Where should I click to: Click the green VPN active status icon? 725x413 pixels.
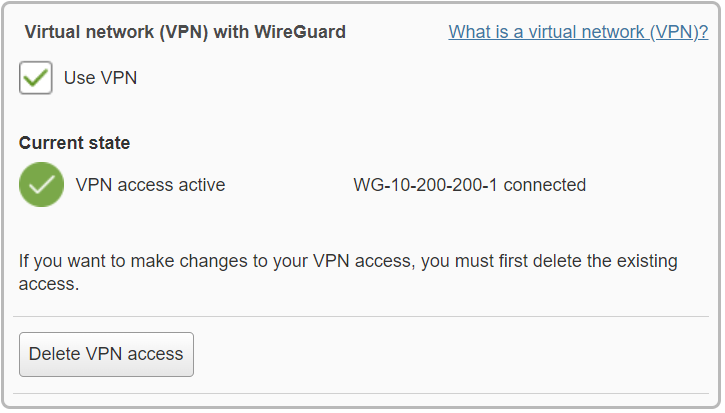[x=42, y=185]
